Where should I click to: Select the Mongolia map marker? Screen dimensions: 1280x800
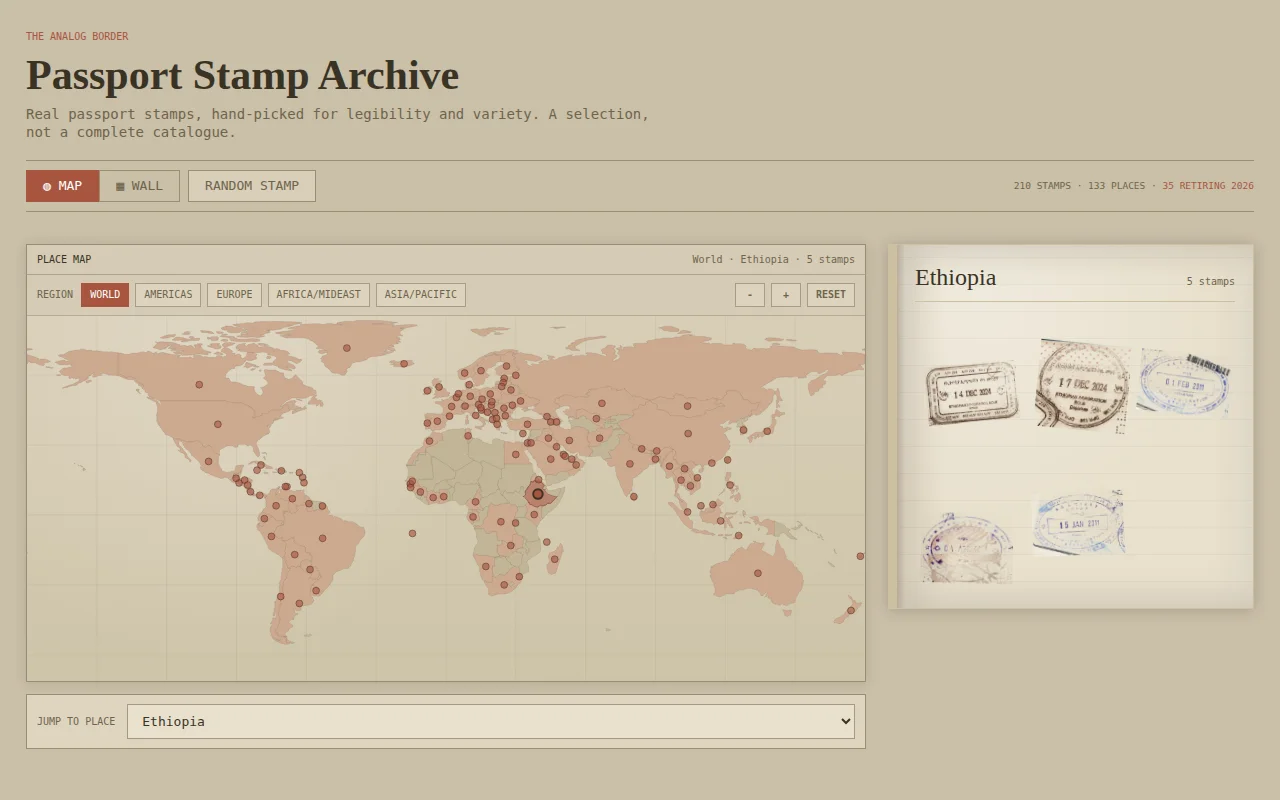[688, 406]
